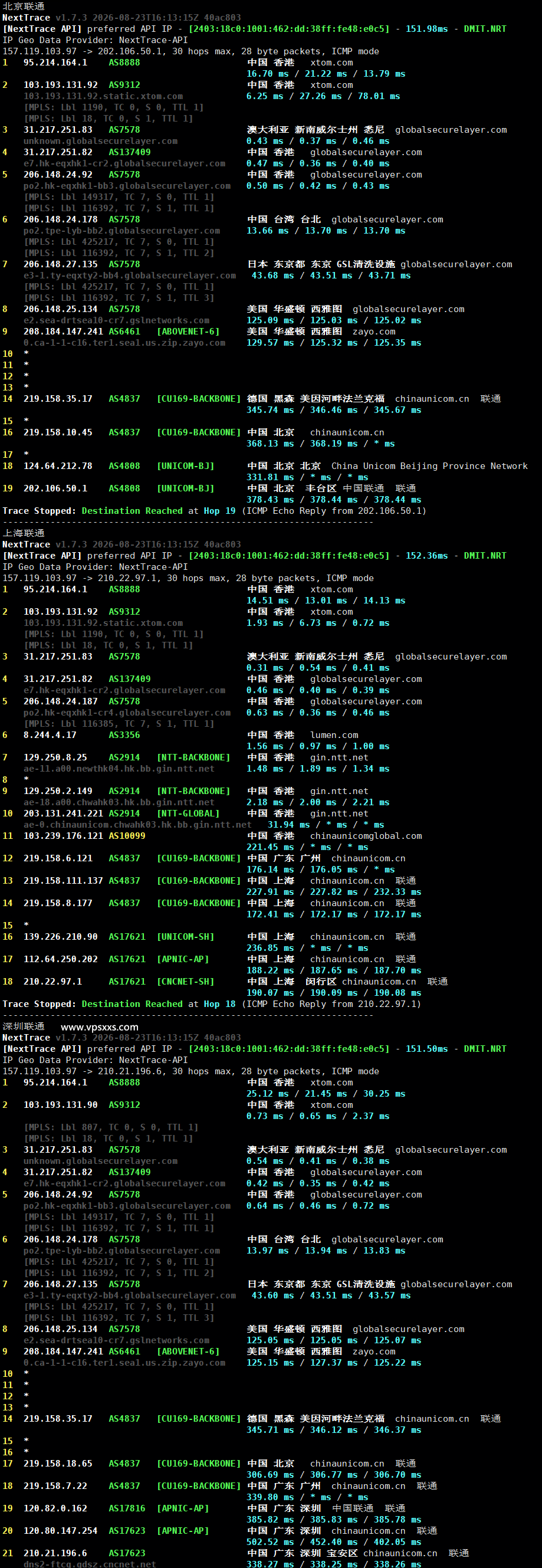Click the latency line 6.25 ms / 27.26 ms / 78.01 ms
This screenshot has height=1568, width=542.
pyautogui.click(x=323, y=96)
